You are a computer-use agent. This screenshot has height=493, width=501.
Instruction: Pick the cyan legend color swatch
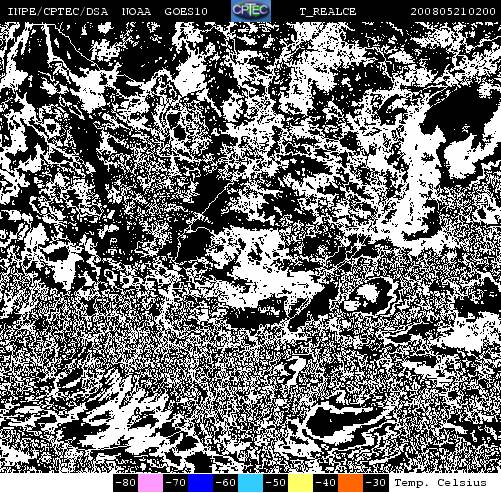point(250,483)
